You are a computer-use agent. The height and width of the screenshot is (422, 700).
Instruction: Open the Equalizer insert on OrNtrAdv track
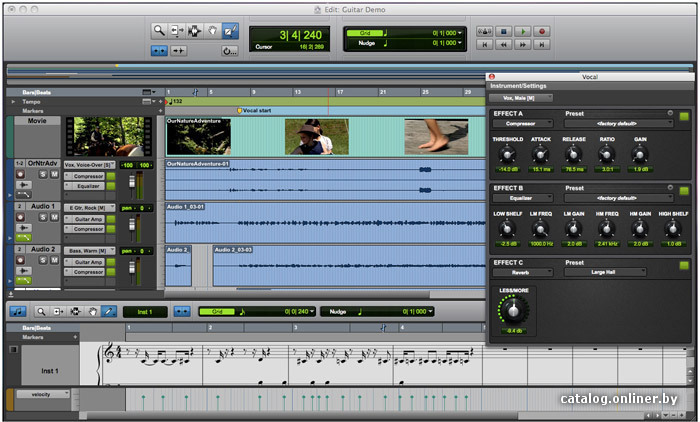(x=85, y=186)
